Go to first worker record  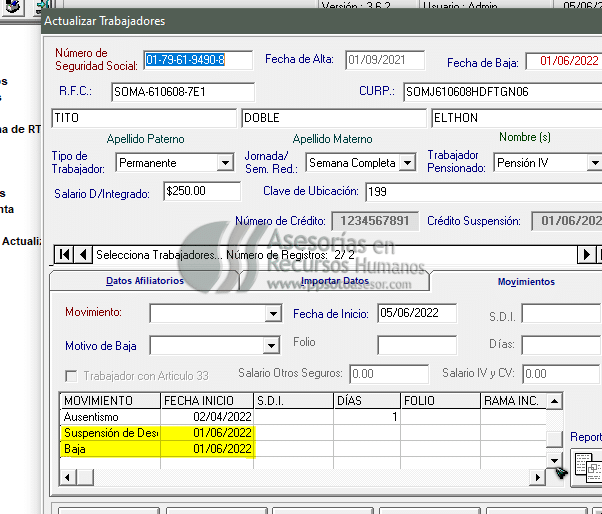point(65,254)
